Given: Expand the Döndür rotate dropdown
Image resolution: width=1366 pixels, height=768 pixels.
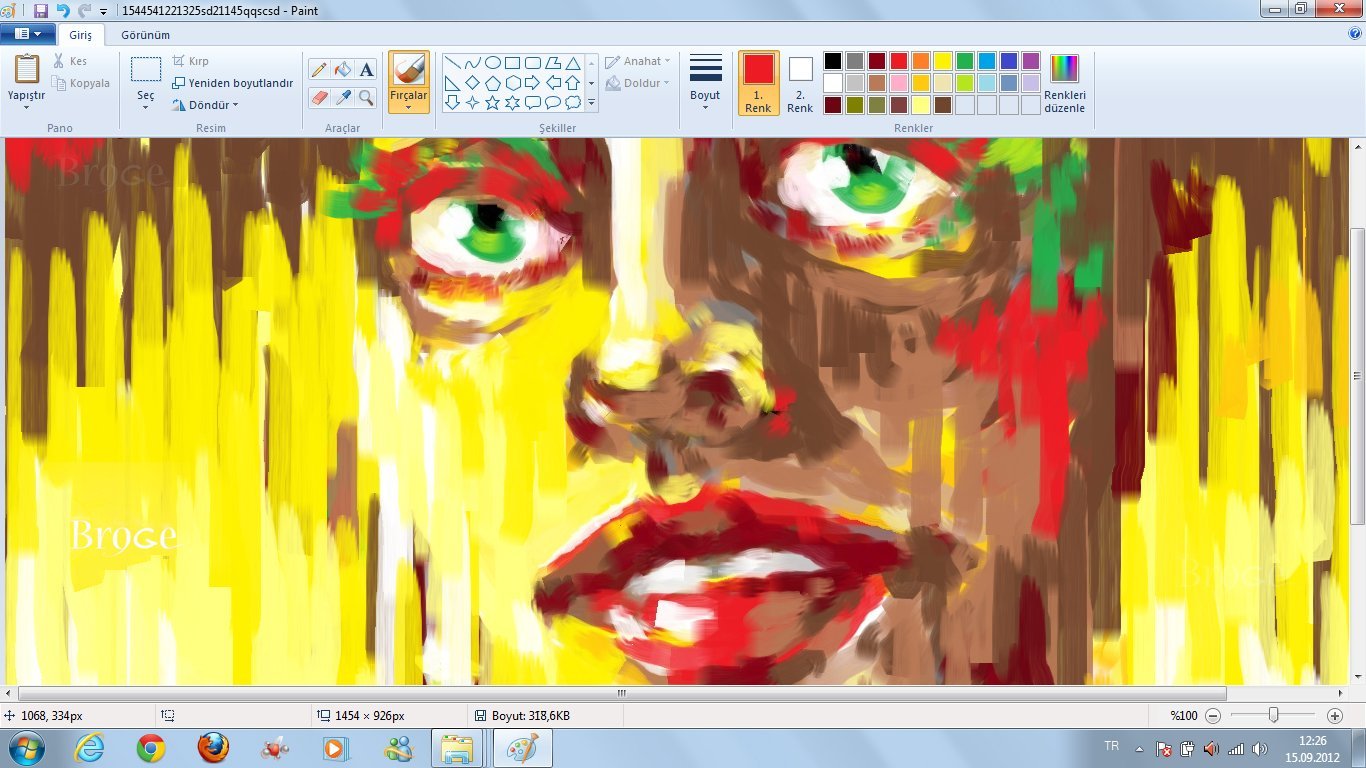Looking at the screenshot, I should tap(205, 105).
